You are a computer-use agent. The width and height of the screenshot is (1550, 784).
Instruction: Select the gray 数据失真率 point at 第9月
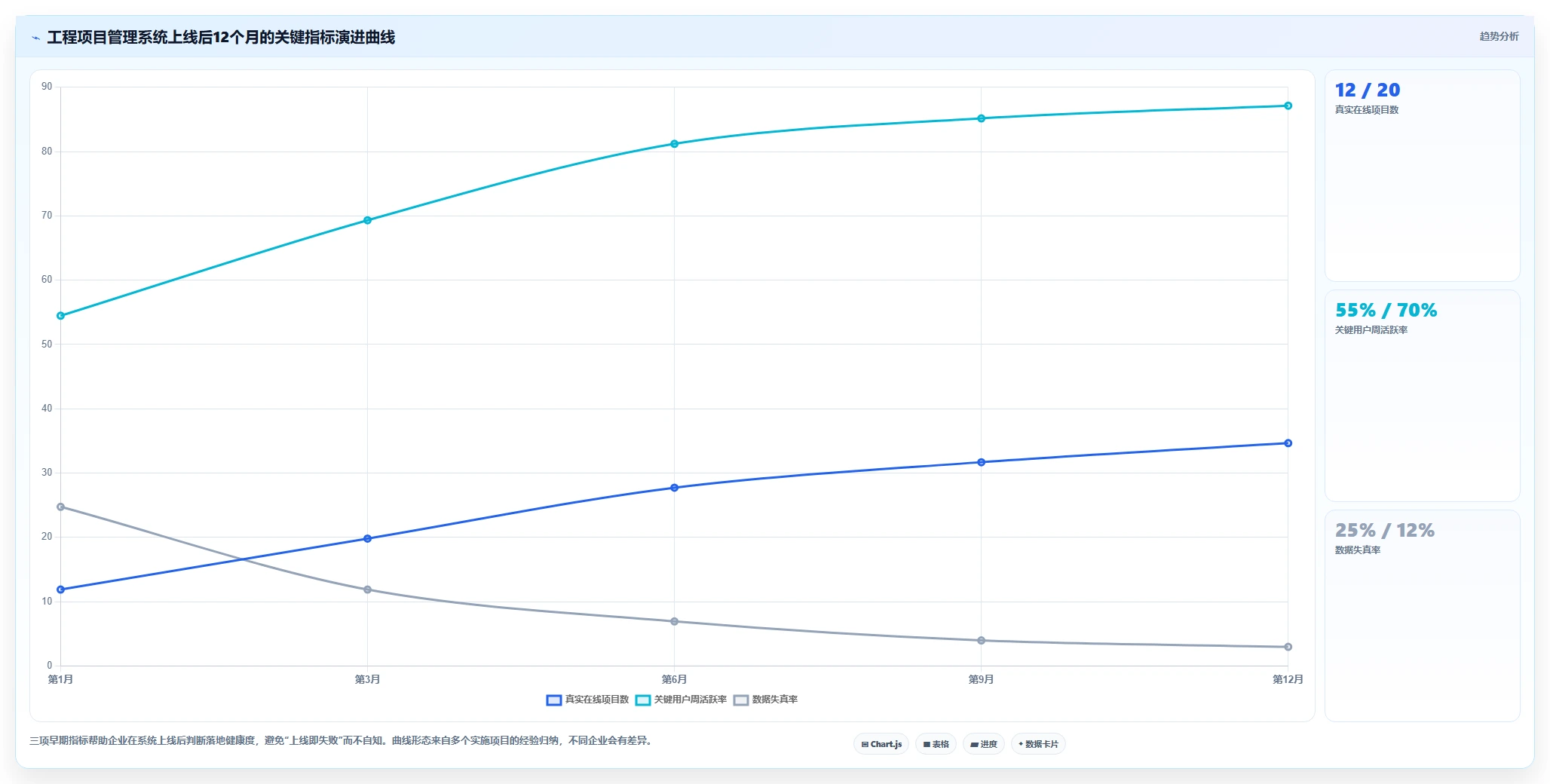(x=982, y=641)
